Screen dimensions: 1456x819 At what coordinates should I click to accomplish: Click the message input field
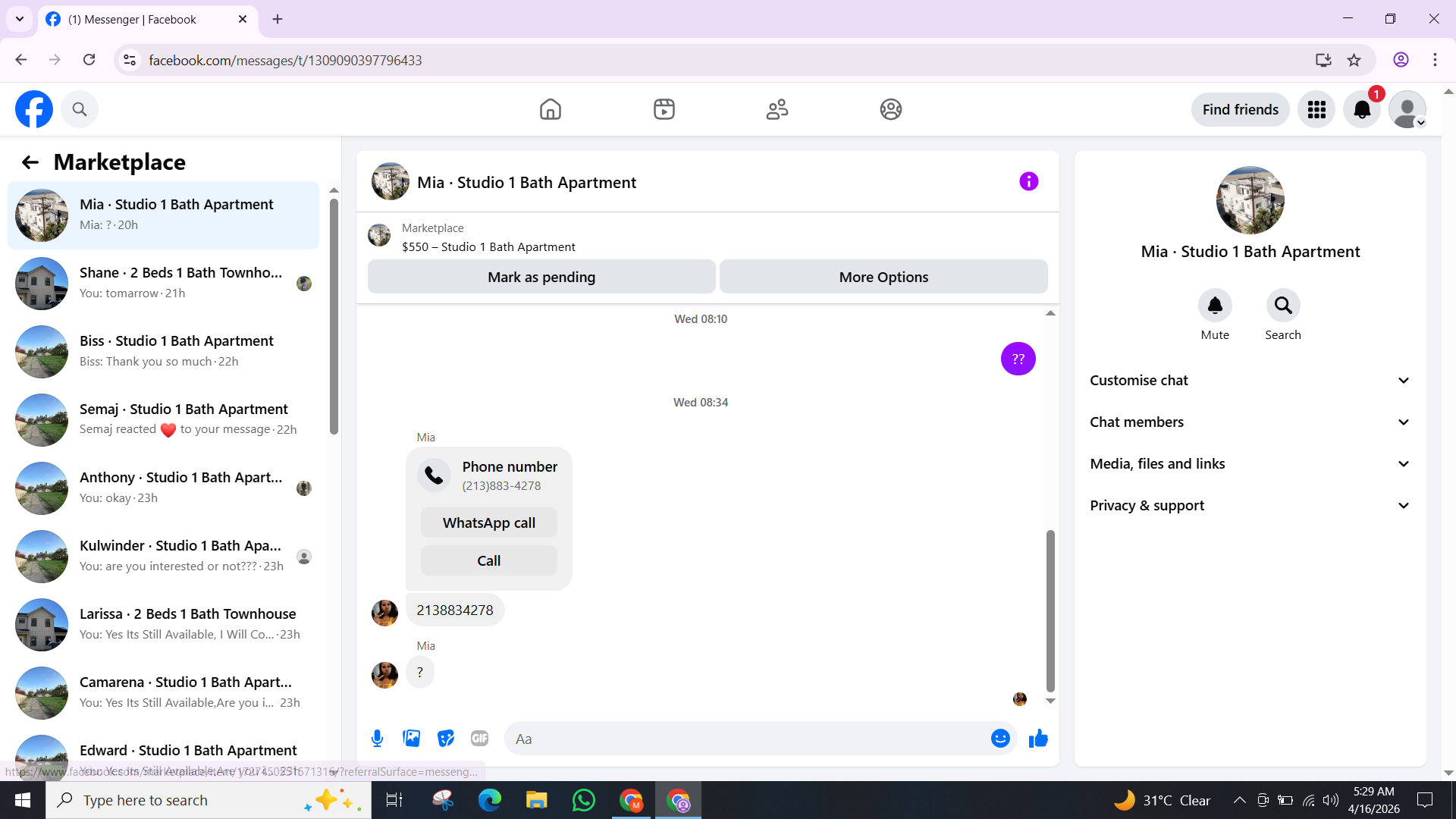point(747,739)
